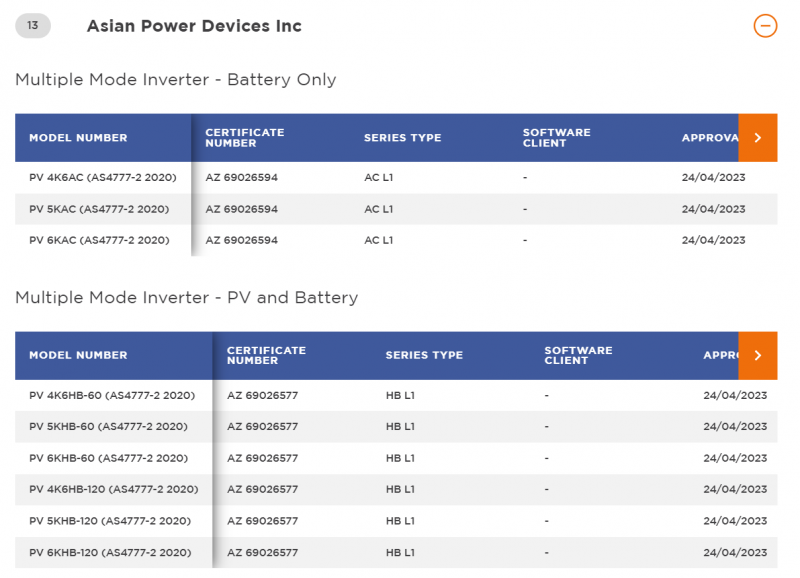
Task: Click Certificate Number header in Battery Only table
Action: 245,138
